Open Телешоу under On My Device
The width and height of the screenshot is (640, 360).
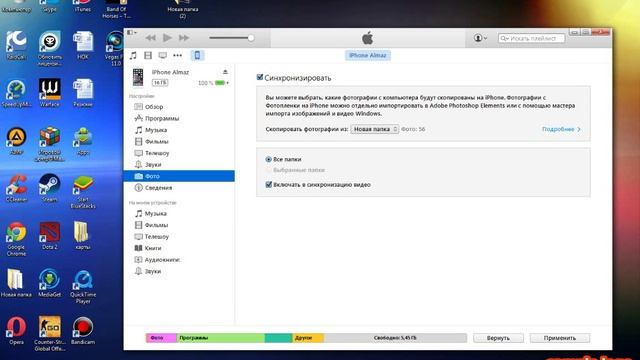click(x=179, y=236)
